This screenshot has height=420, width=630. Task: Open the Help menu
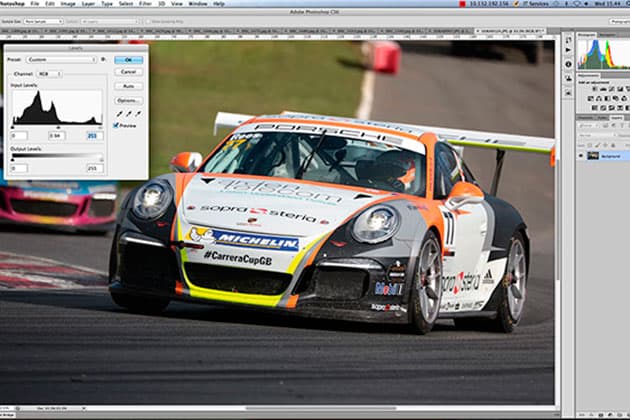pyautogui.click(x=219, y=4)
